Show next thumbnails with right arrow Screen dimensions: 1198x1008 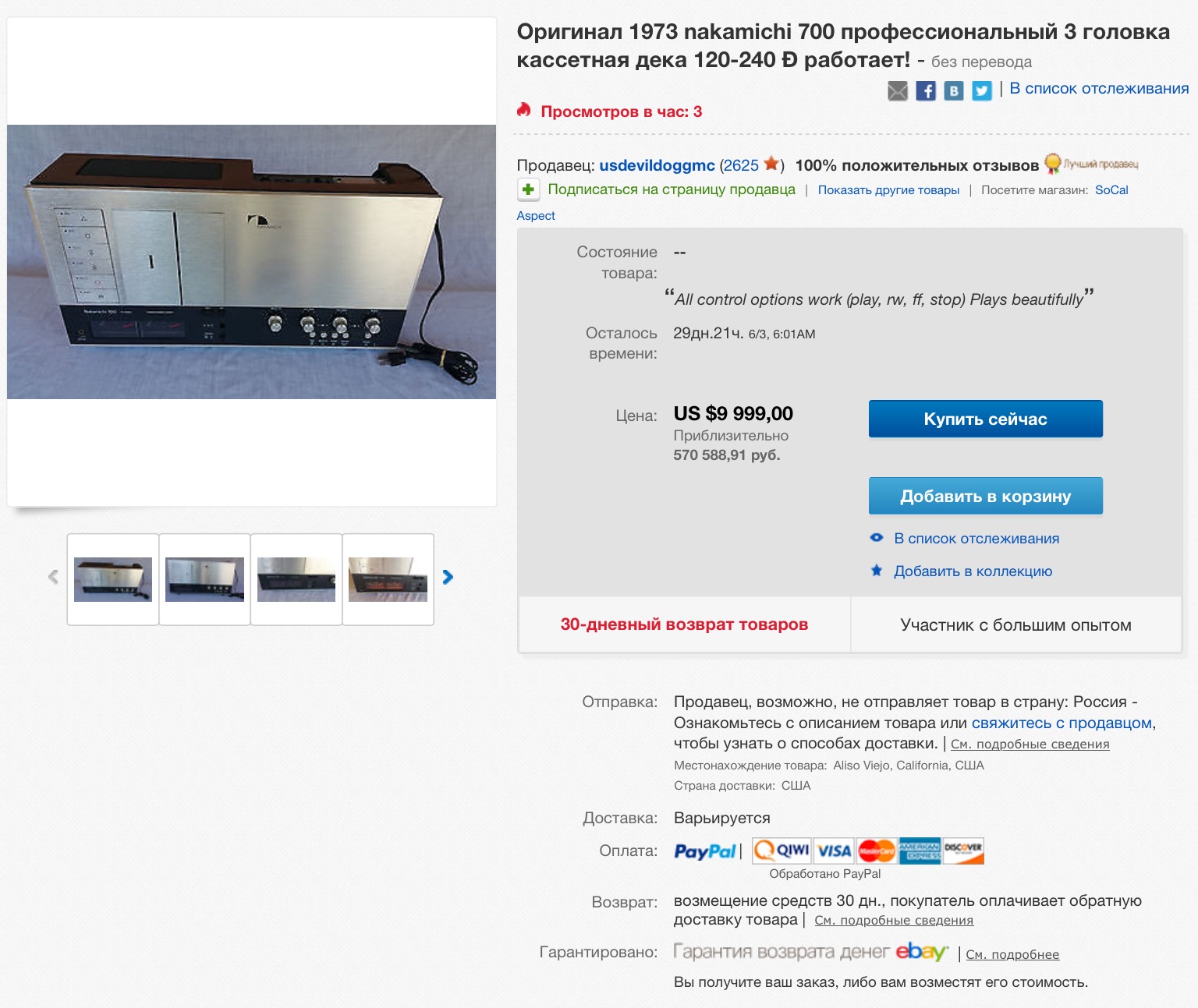point(448,577)
